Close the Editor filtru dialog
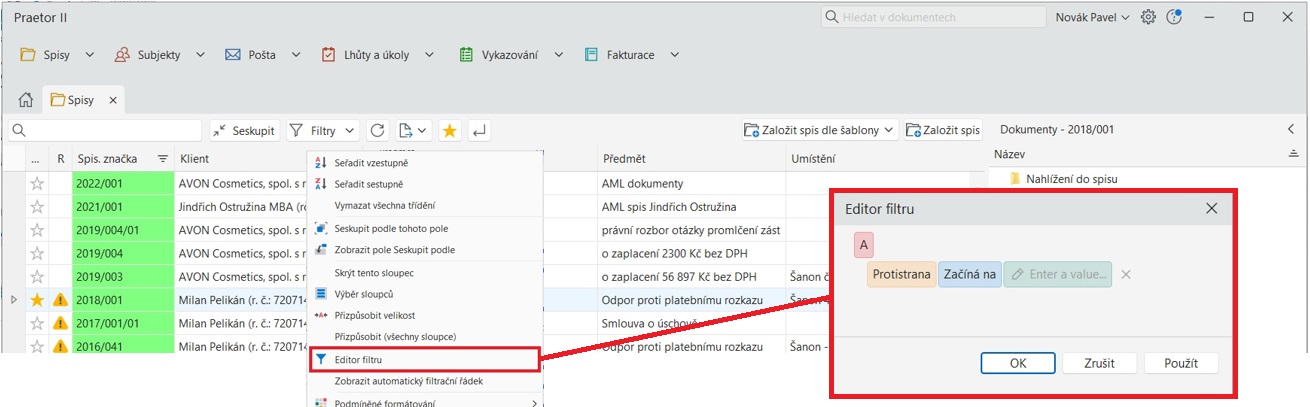The image size is (1310, 407). tap(1211, 209)
